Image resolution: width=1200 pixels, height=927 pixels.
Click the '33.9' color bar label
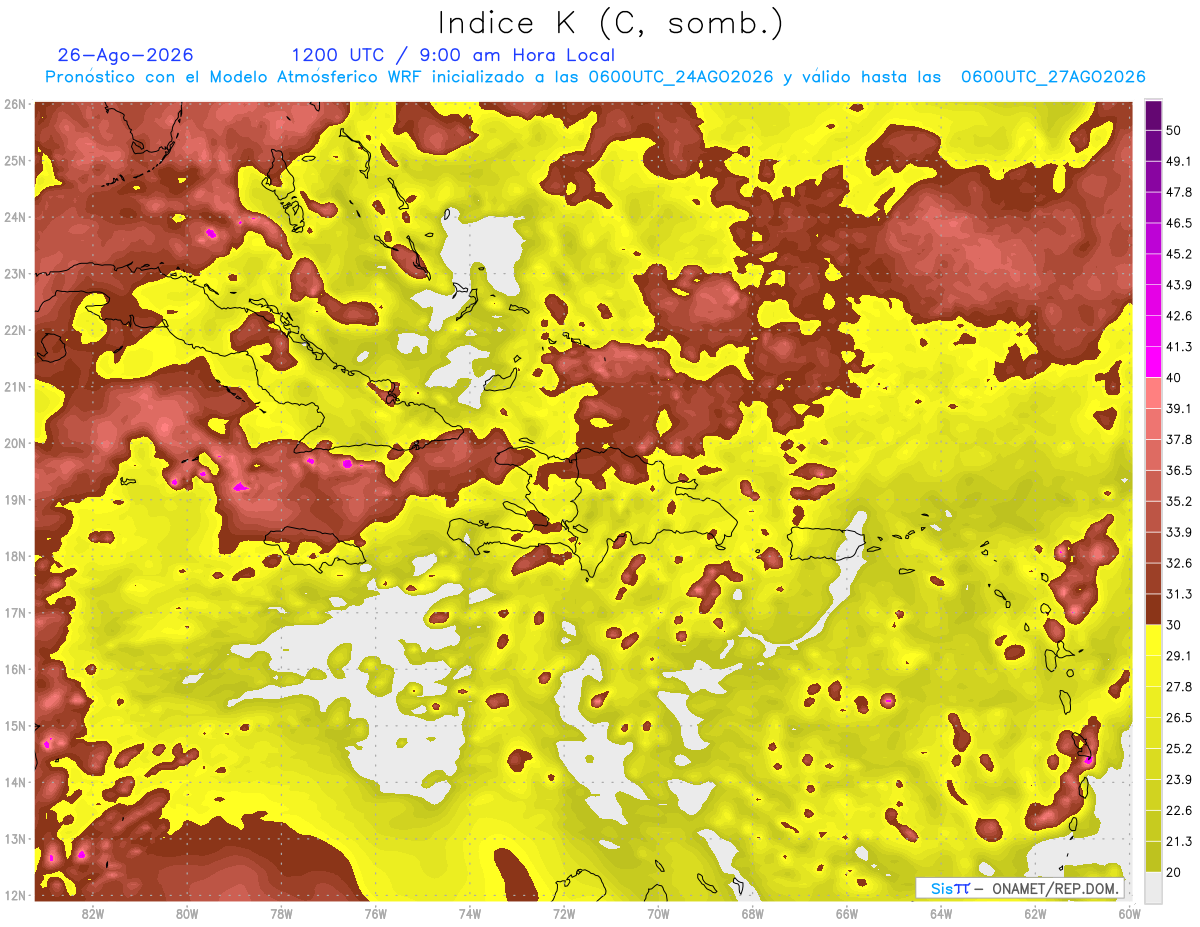(x=1178, y=532)
